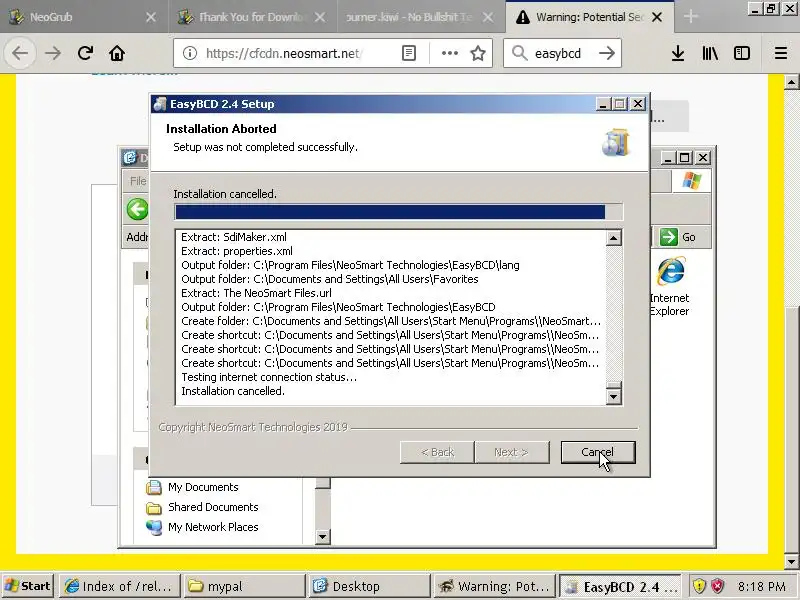Open the Windows Start menu
This screenshot has width=800, height=600.
[29, 586]
